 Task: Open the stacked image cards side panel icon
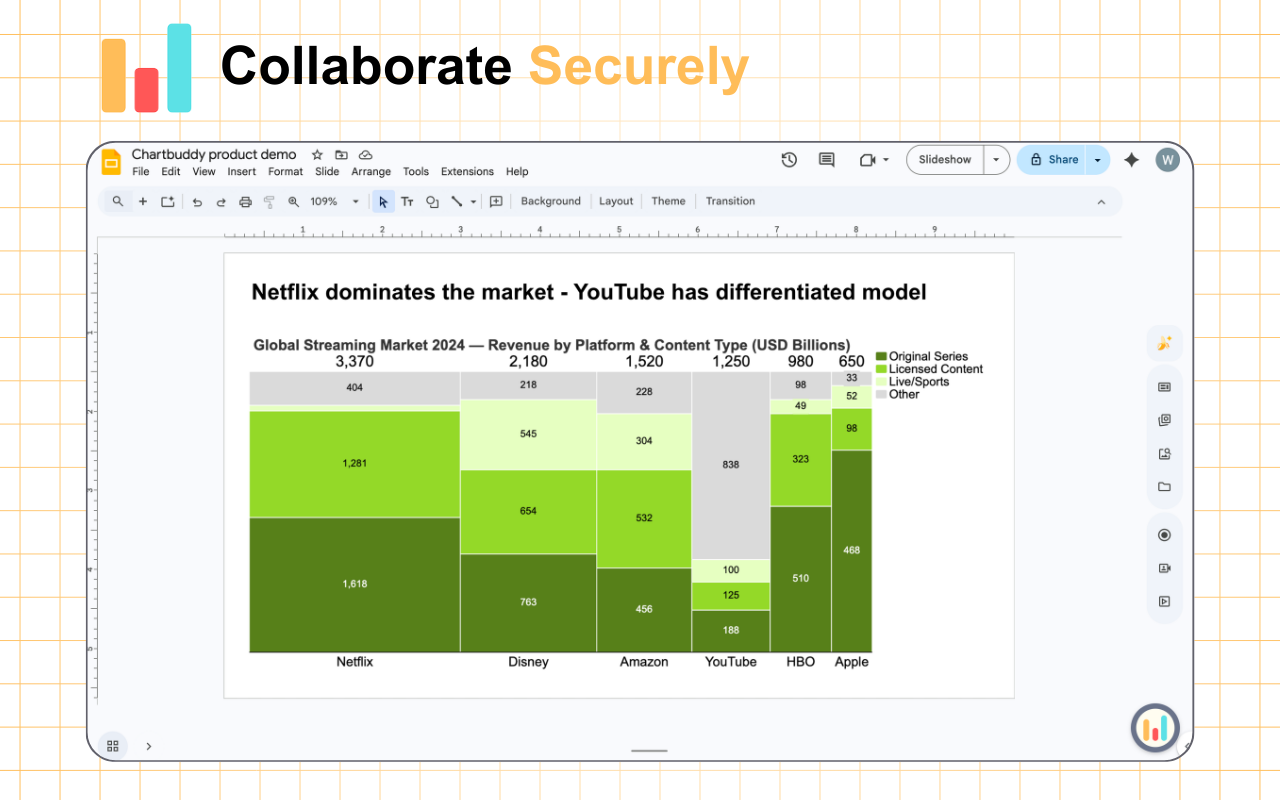pos(1164,420)
